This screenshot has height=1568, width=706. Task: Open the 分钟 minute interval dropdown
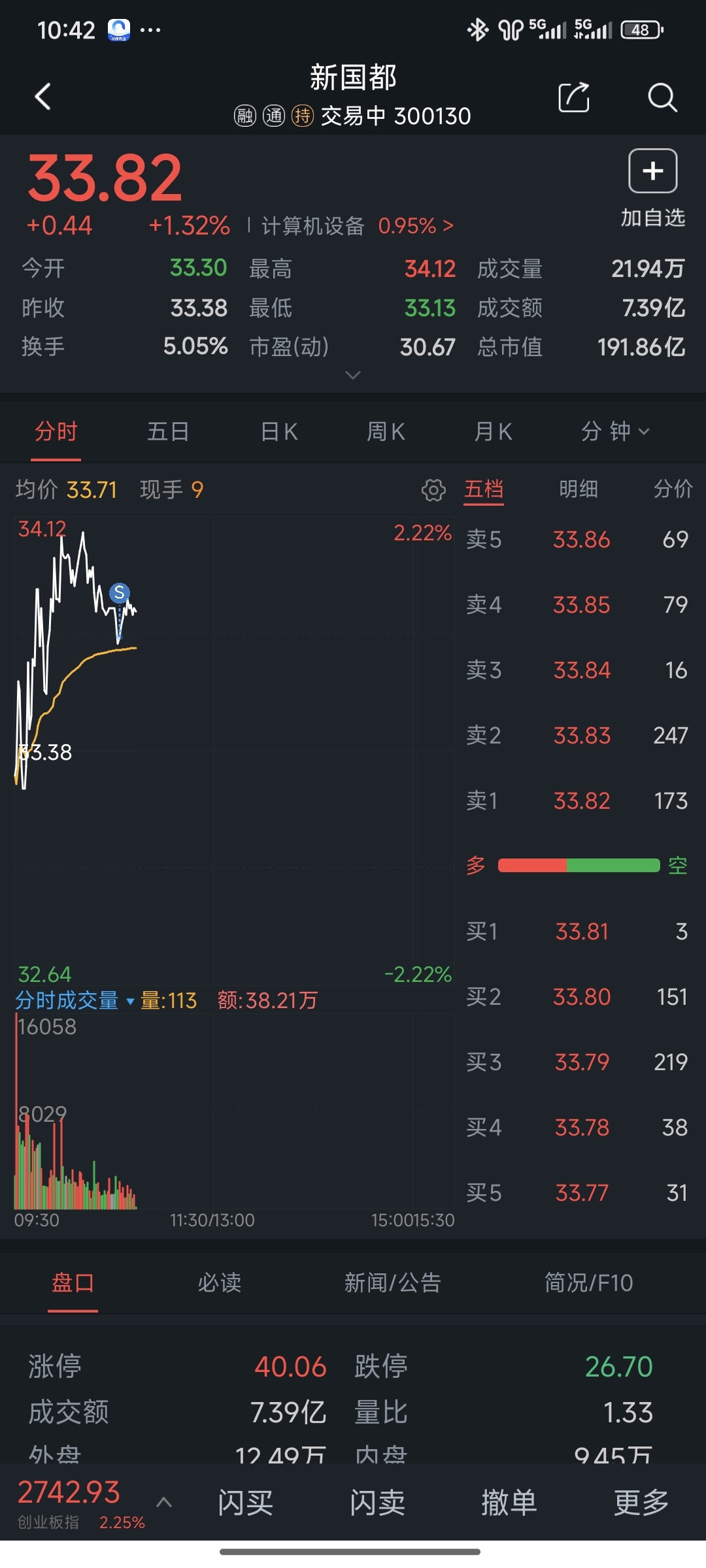615,431
